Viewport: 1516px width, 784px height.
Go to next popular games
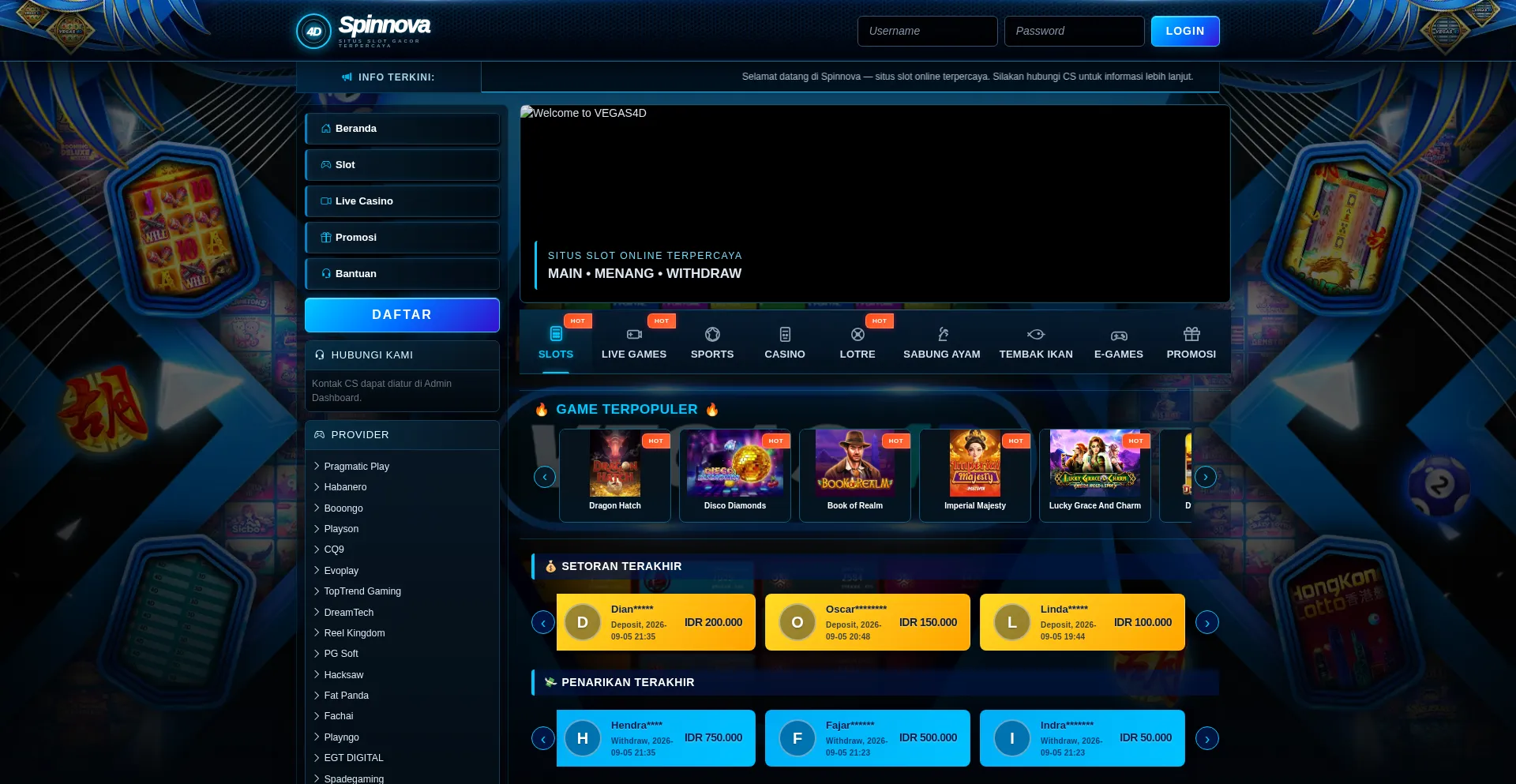[1206, 477]
